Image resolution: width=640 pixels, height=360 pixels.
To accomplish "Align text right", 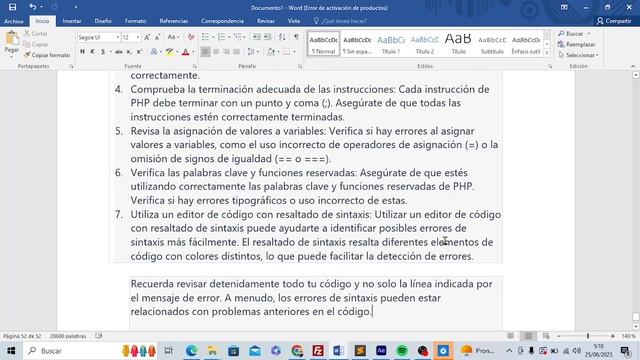I will [226, 52].
